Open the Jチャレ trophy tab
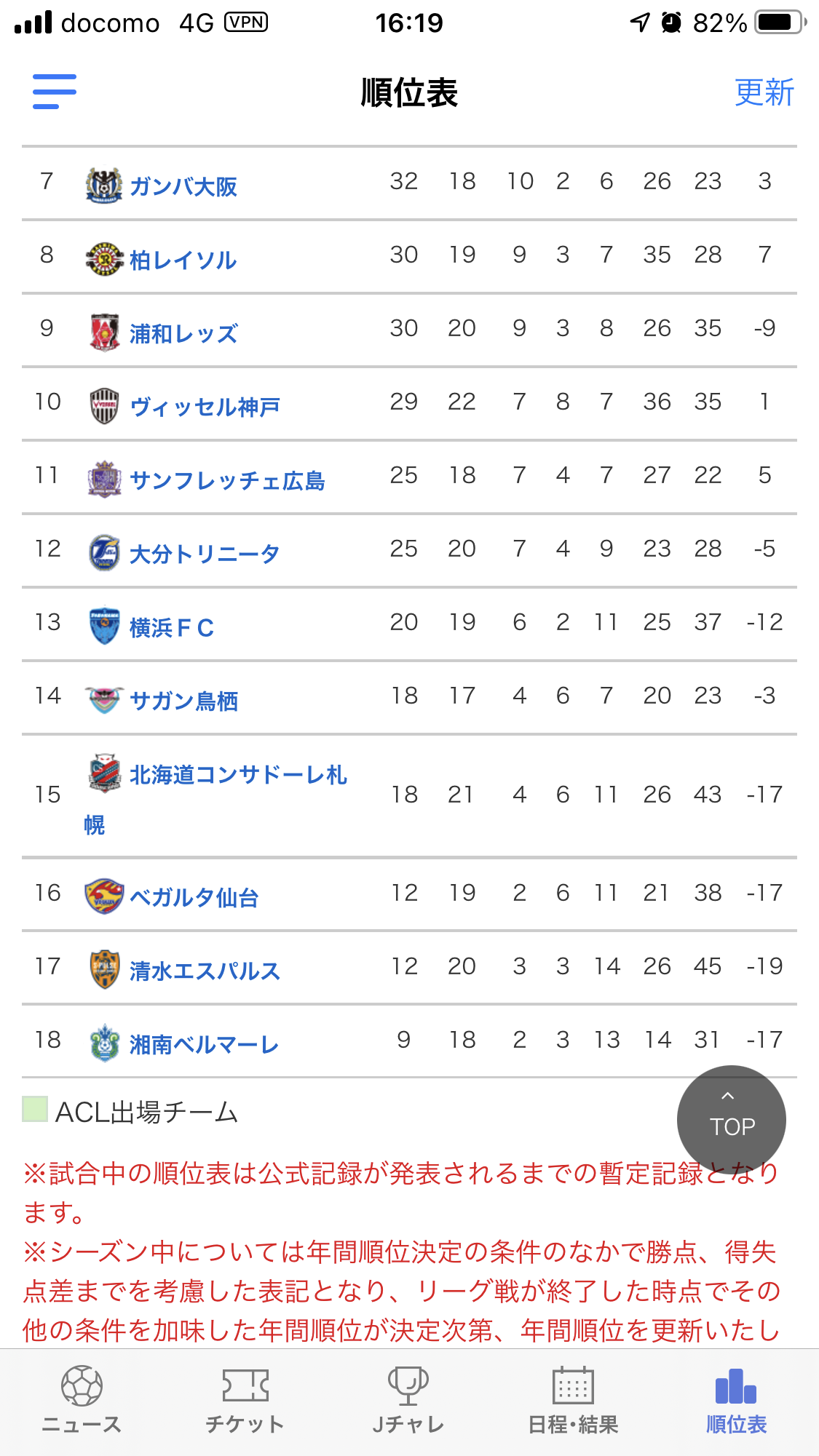The height and width of the screenshot is (1456, 819). [x=408, y=1400]
